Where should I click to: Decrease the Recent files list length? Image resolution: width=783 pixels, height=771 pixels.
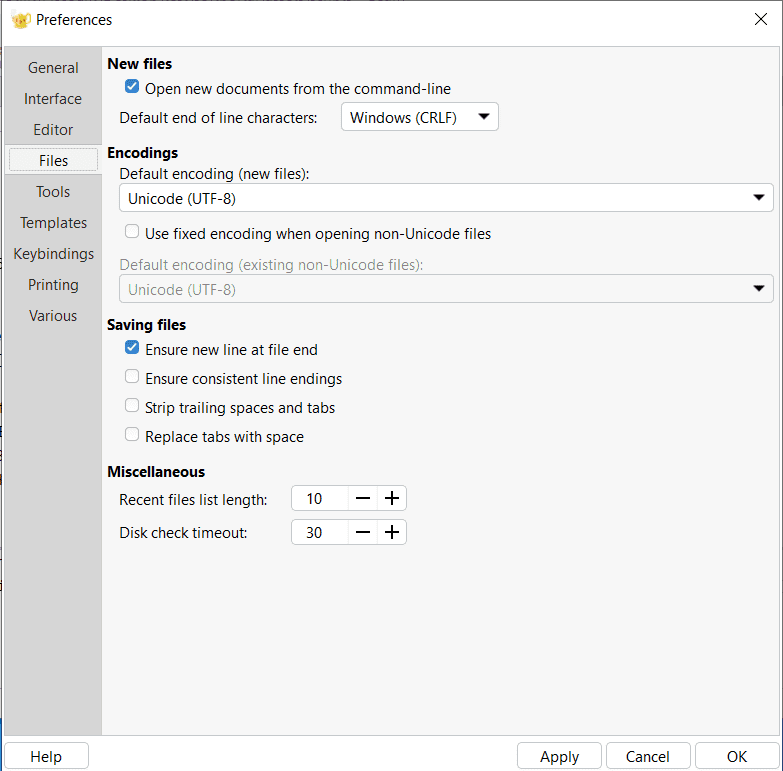363,498
